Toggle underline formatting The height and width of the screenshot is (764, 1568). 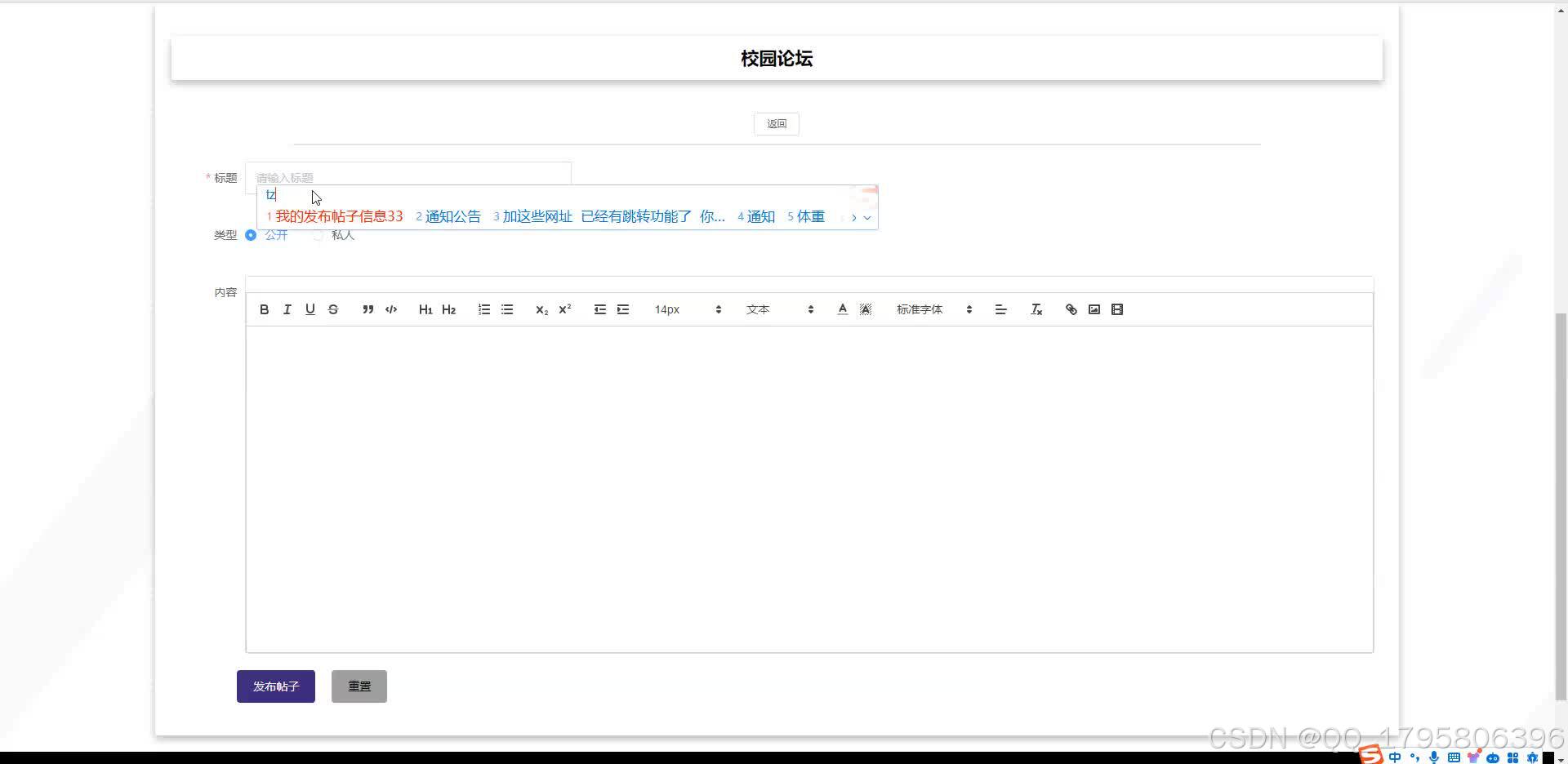[310, 309]
